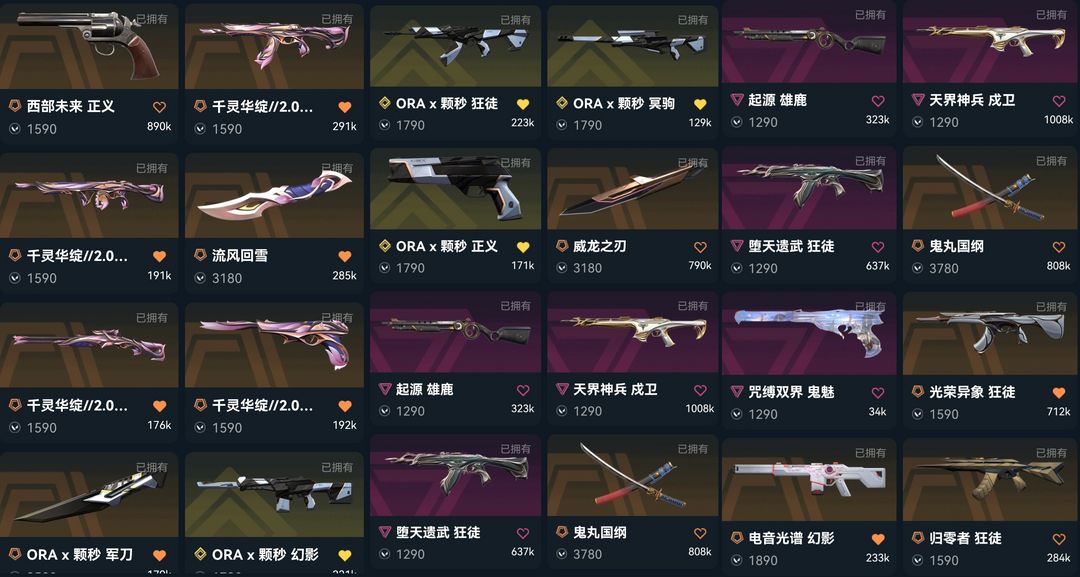
Task: Favorite the 西部未来 正义 skin with its heart
Action: coord(159,107)
